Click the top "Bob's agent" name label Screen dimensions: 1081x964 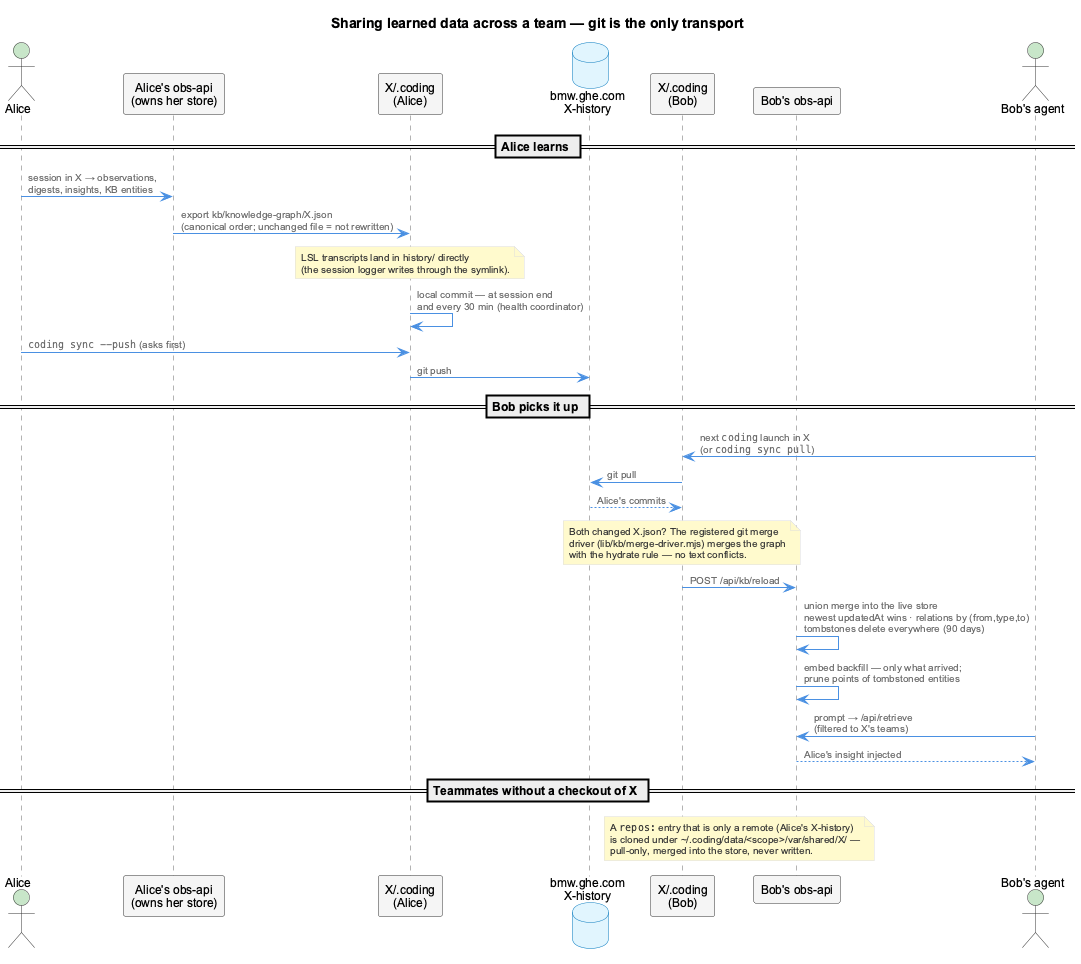pyautogui.click(x=1032, y=109)
